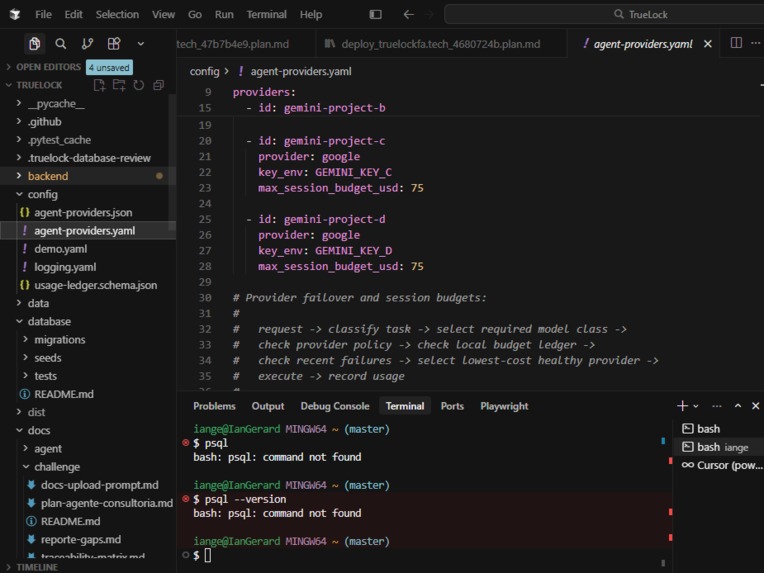Open the Help menu
The image size is (764, 573).
point(310,15)
